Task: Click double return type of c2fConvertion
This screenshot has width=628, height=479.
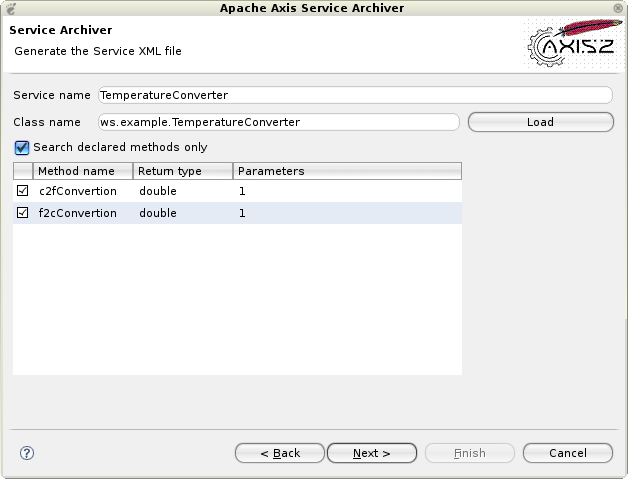Action: [158, 191]
